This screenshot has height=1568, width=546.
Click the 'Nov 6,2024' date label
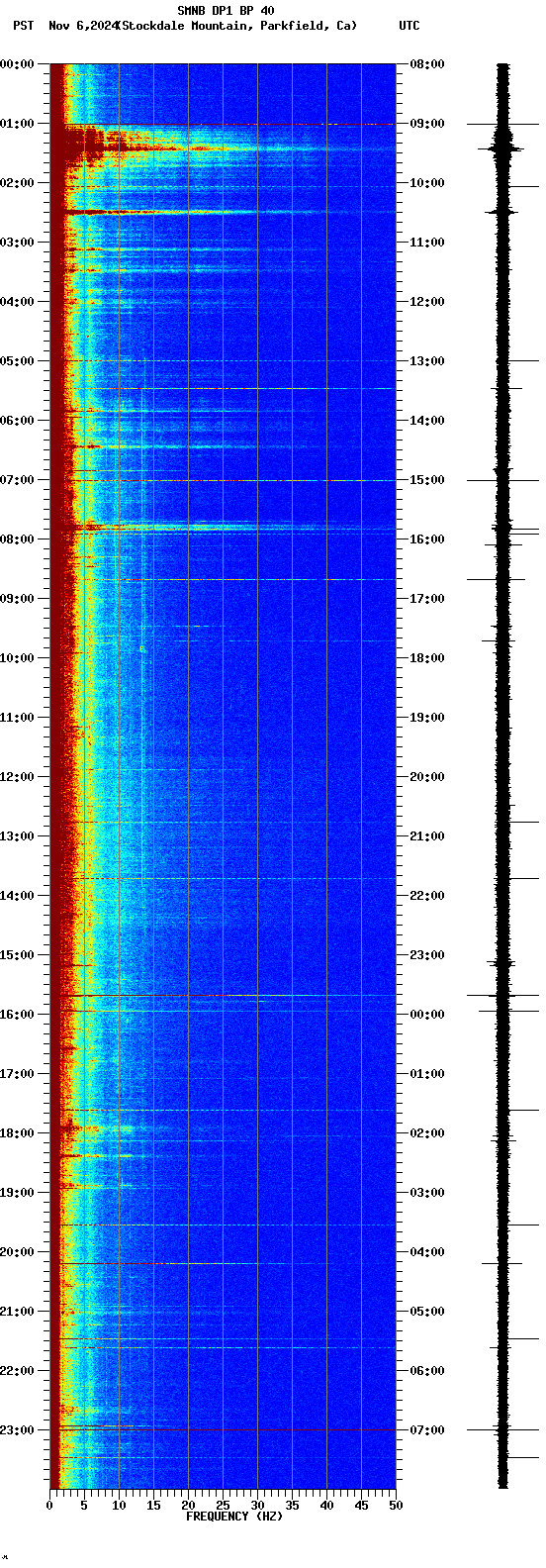[83, 26]
